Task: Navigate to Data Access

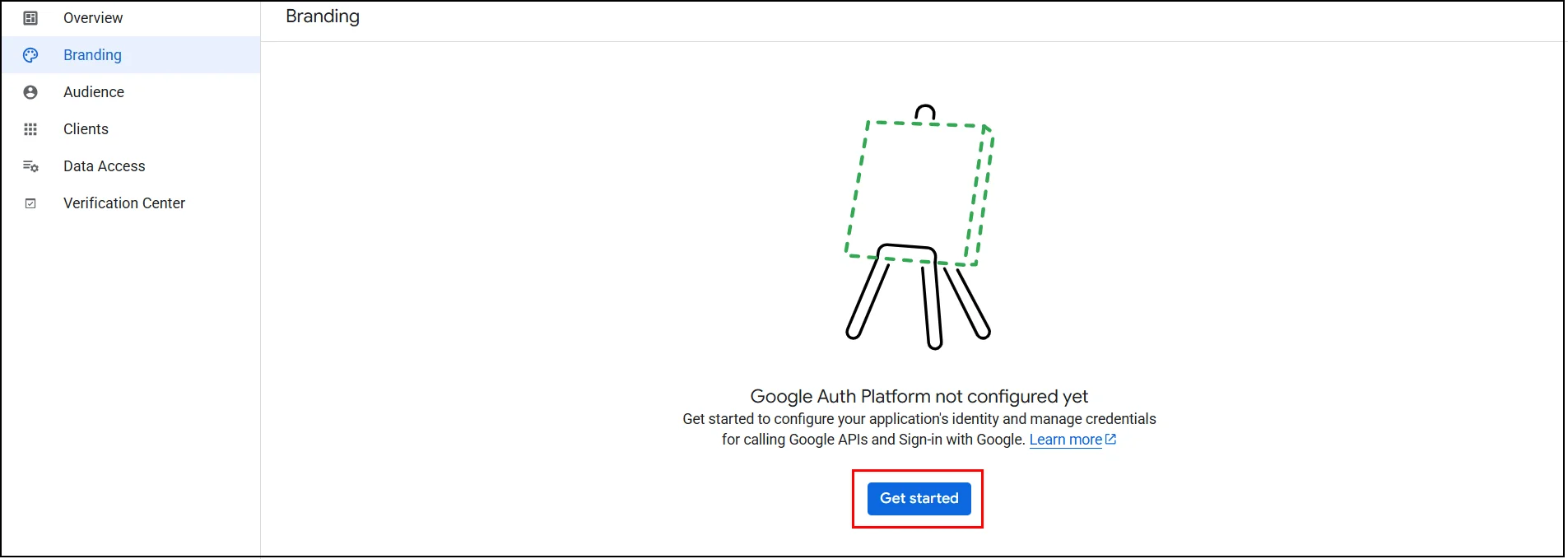Action: pos(131,166)
